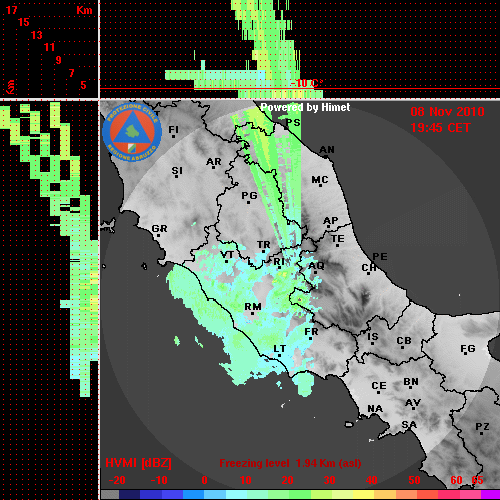The height and width of the screenshot is (500, 500).
Task: Click the IS city label on map
Action: 373,337
